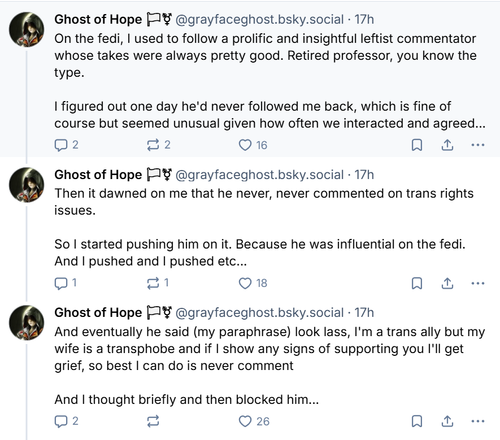The image size is (500, 440).
Task: Open more options menu on first post
Action: tap(478, 145)
